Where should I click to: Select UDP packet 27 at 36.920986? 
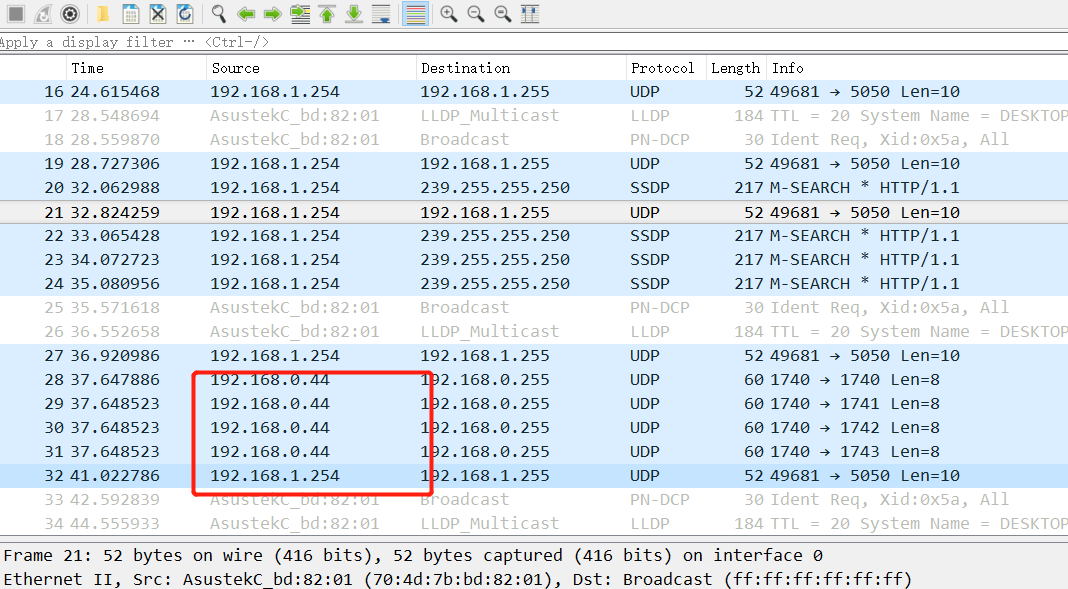534,355
